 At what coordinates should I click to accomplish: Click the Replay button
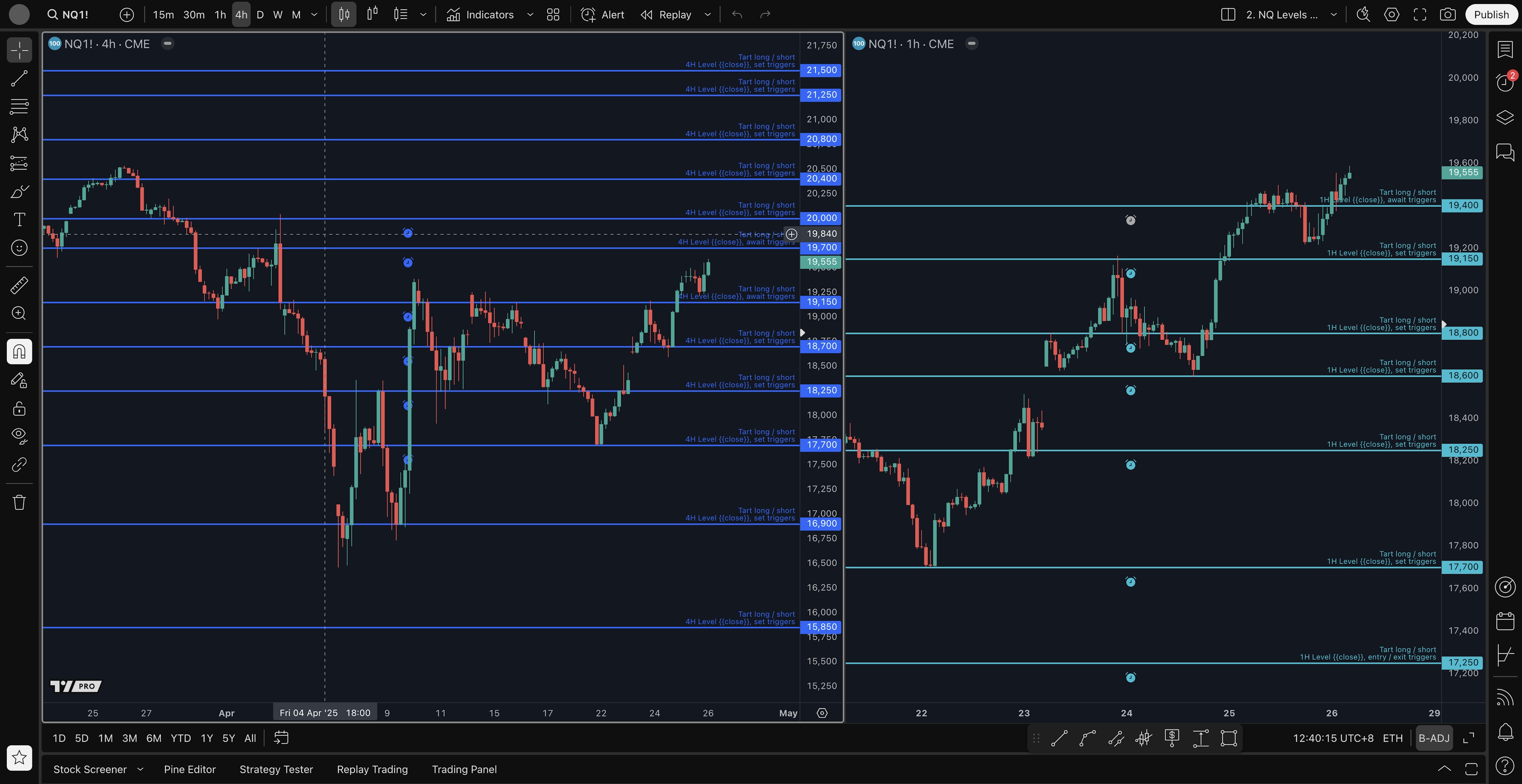[666, 15]
